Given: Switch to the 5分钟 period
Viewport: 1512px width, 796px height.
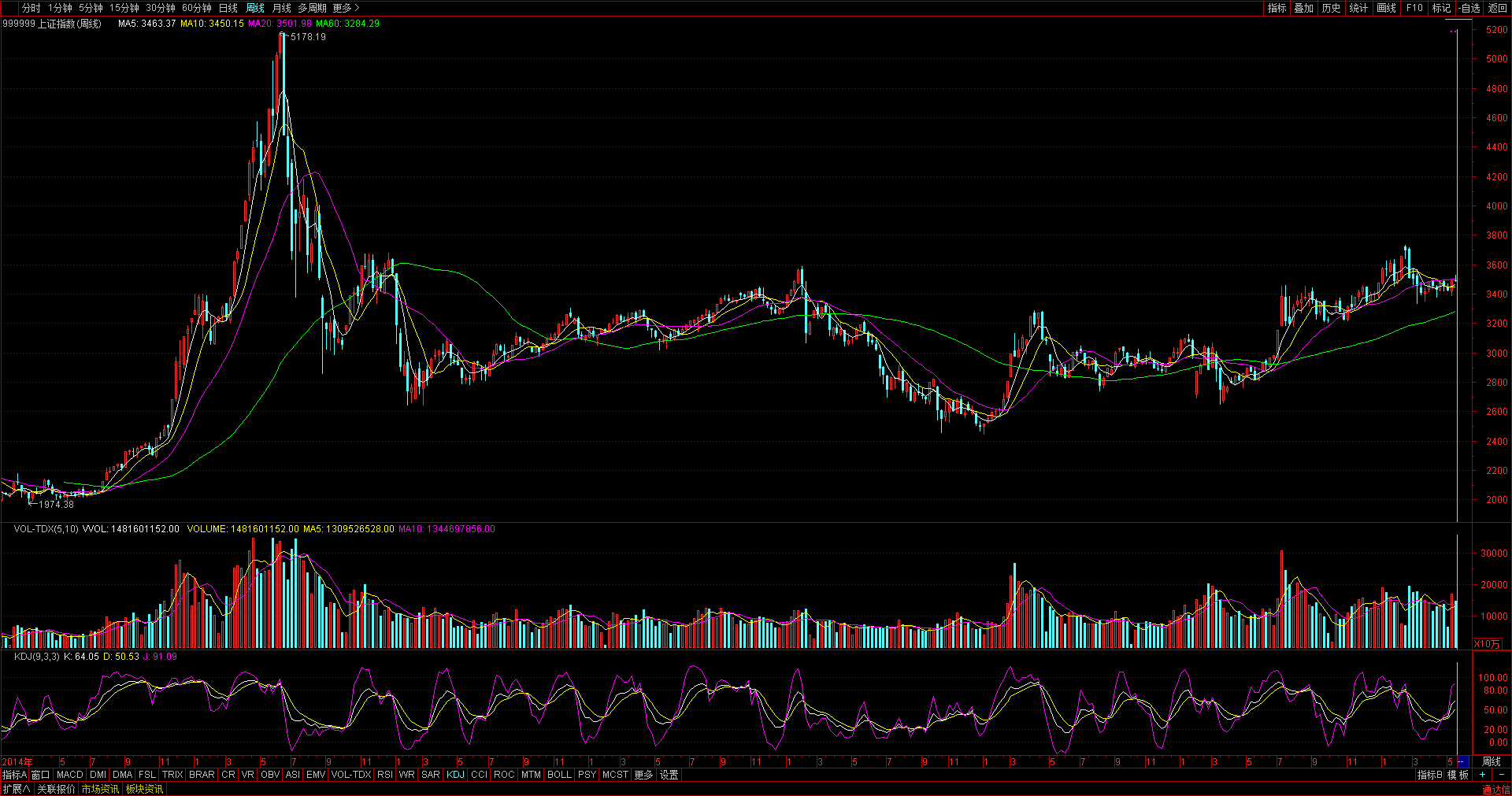Looking at the screenshot, I should 91,8.
